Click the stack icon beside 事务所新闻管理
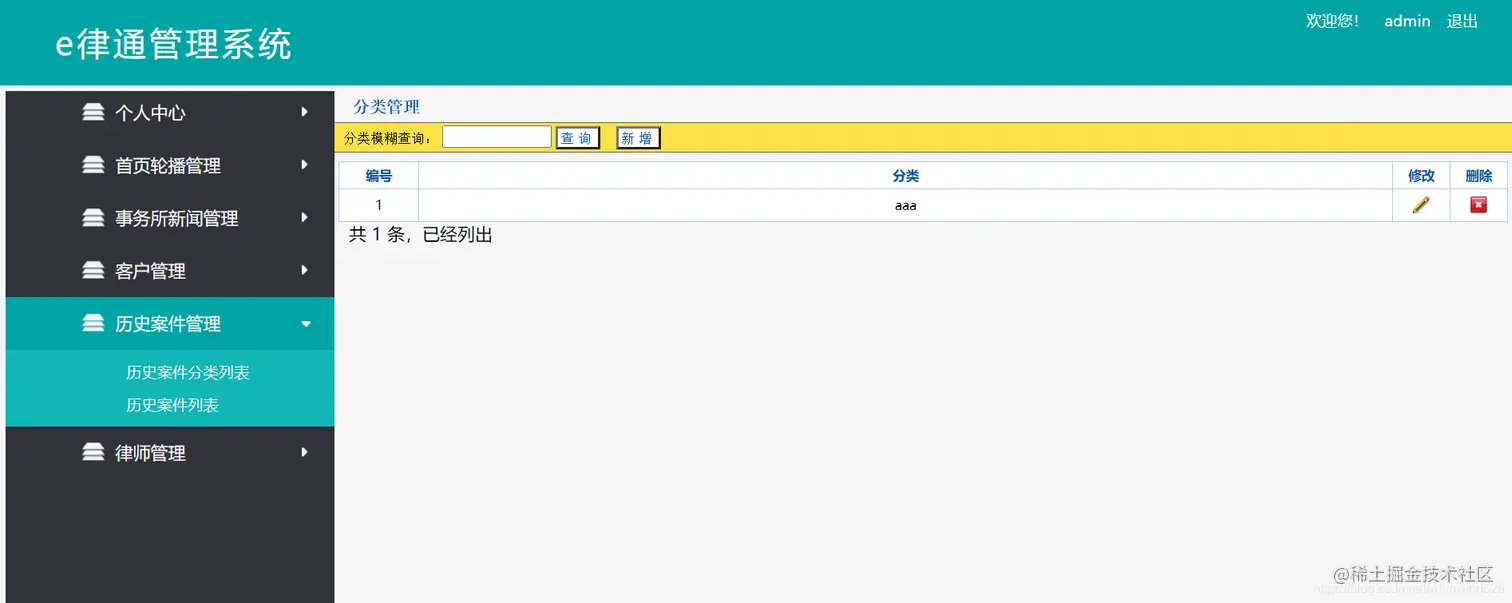 tap(93, 217)
